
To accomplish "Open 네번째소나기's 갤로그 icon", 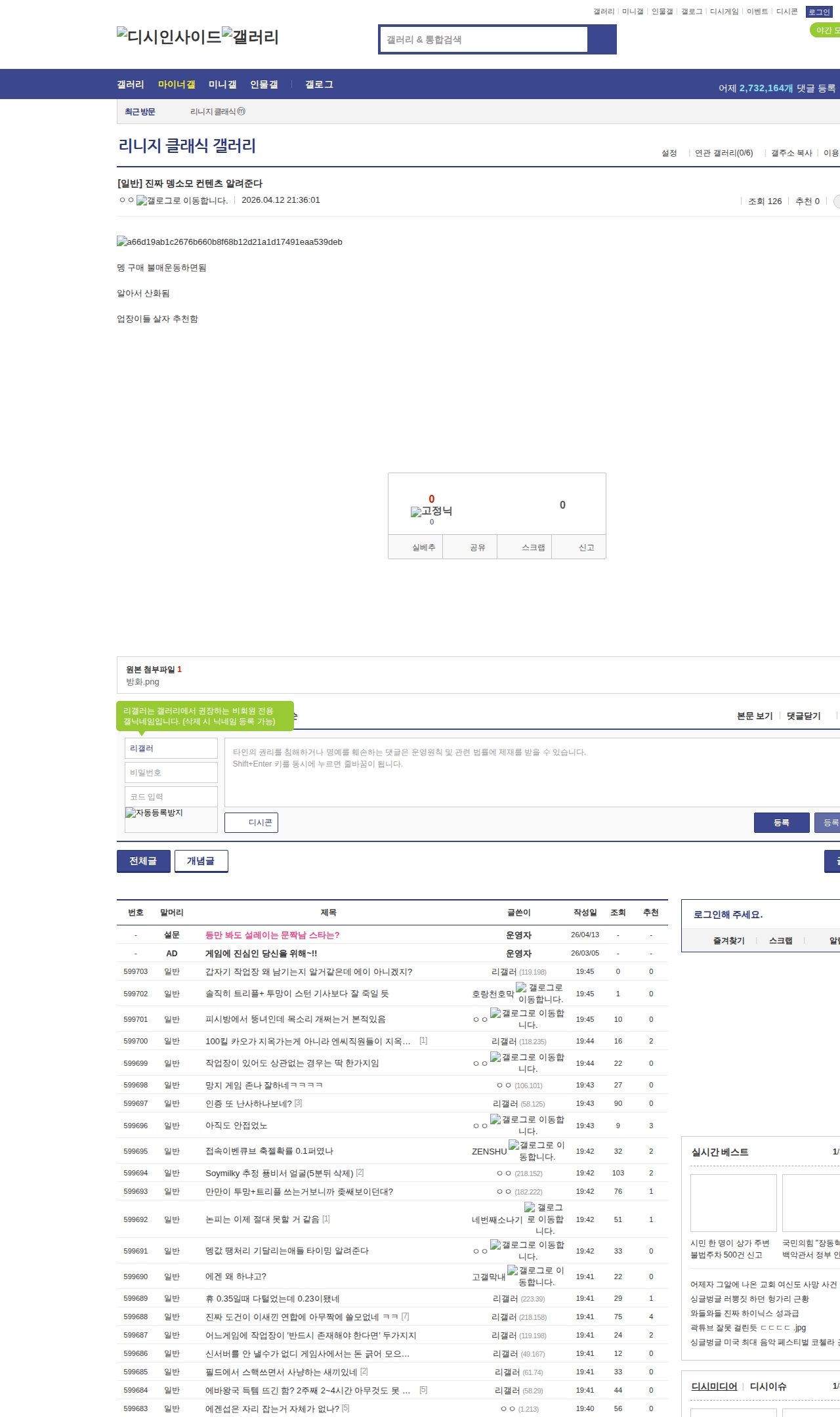I will pyautogui.click(x=544, y=1219).
